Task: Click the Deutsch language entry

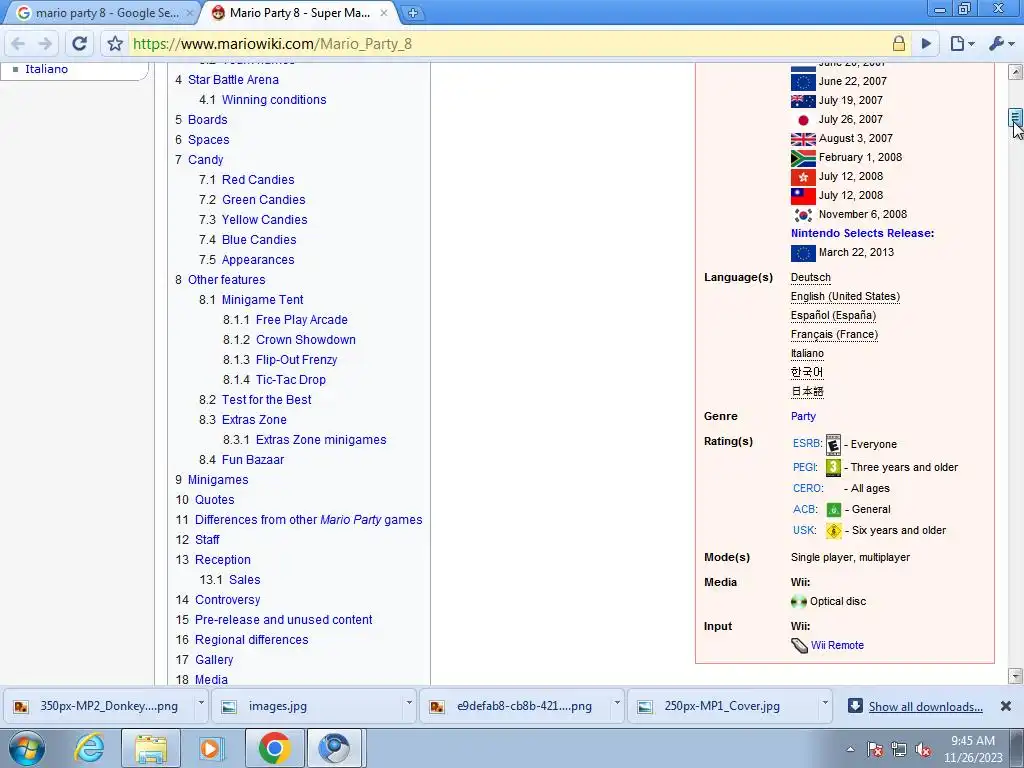Action: coord(810,278)
